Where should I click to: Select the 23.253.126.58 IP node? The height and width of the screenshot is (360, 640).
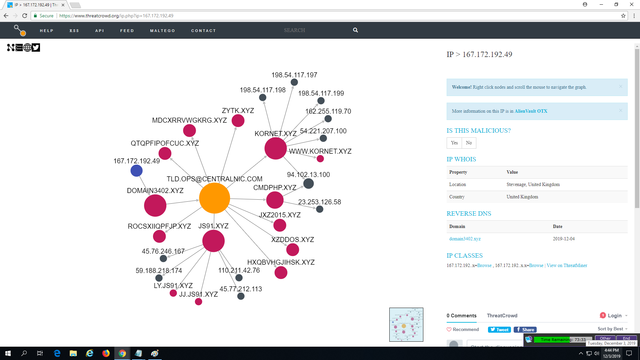[320, 209]
